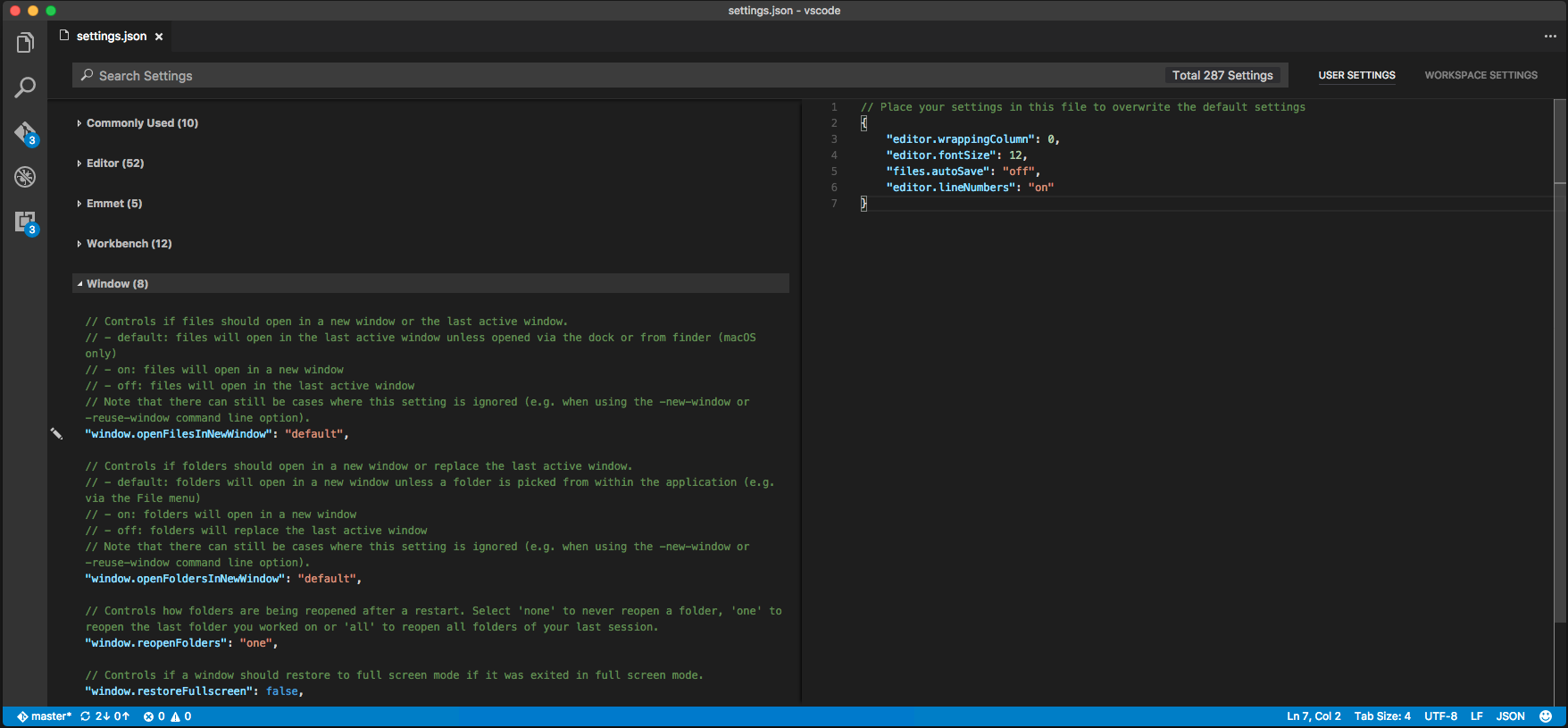
Task: Open the editor more actions ellipsis menu
Action: [x=1549, y=37]
